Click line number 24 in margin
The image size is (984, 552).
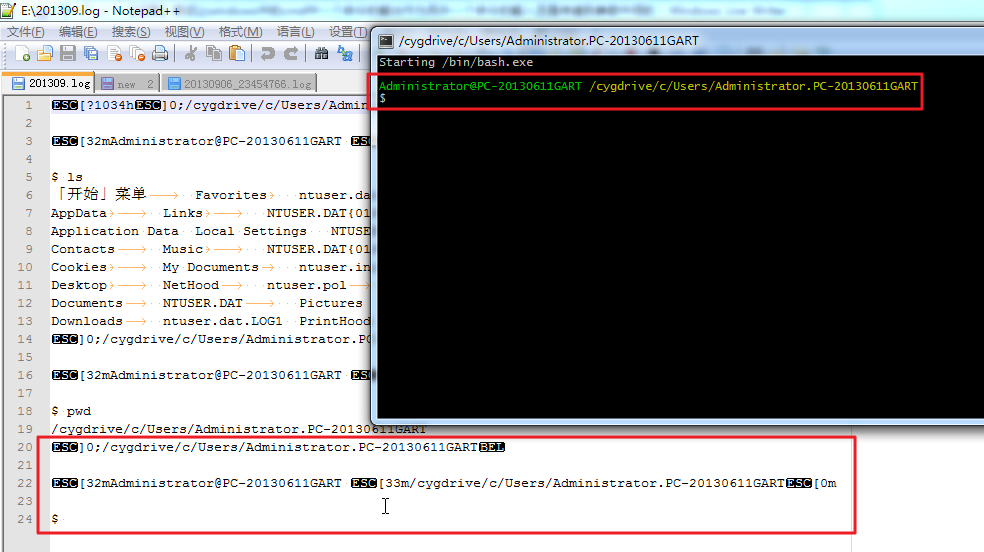click(24, 519)
